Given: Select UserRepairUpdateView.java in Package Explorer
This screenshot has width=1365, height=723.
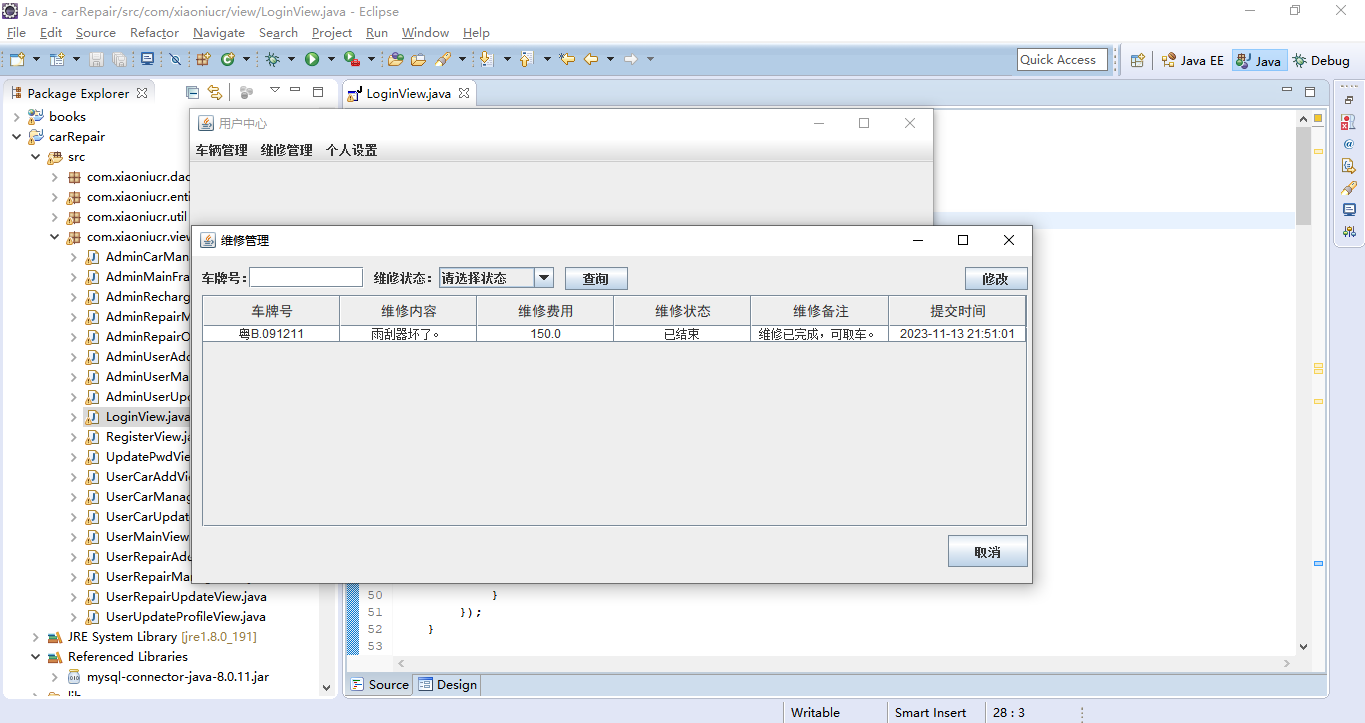Looking at the screenshot, I should click(x=186, y=597).
